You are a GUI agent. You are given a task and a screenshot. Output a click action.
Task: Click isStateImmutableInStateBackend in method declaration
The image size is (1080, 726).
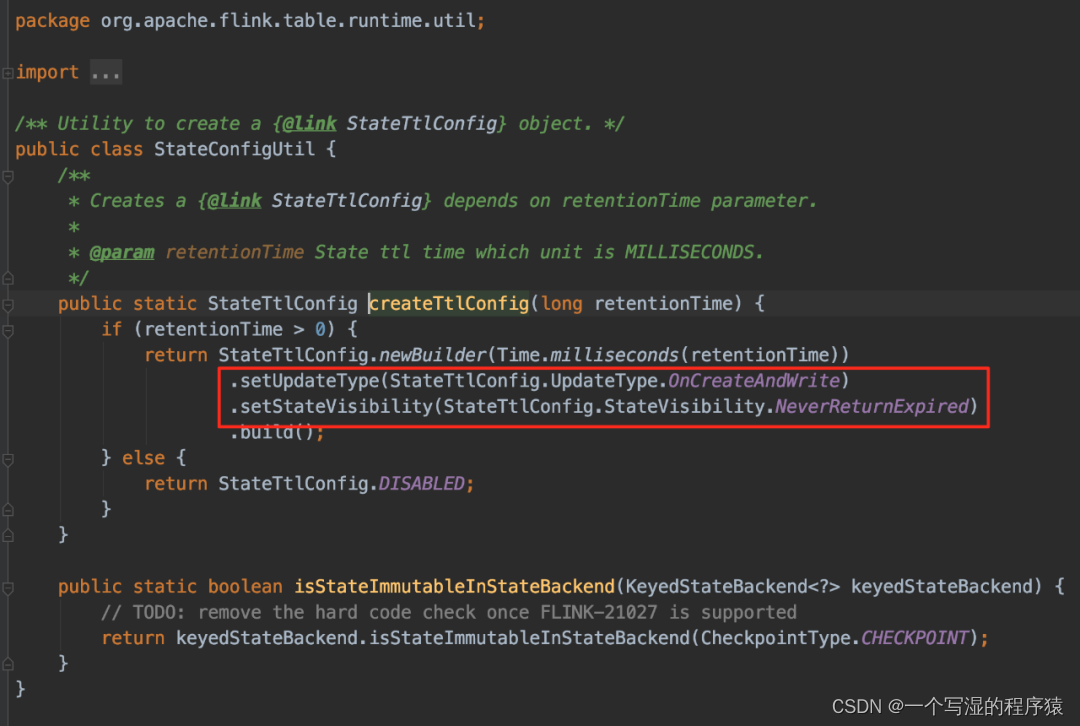pos(455,587)
